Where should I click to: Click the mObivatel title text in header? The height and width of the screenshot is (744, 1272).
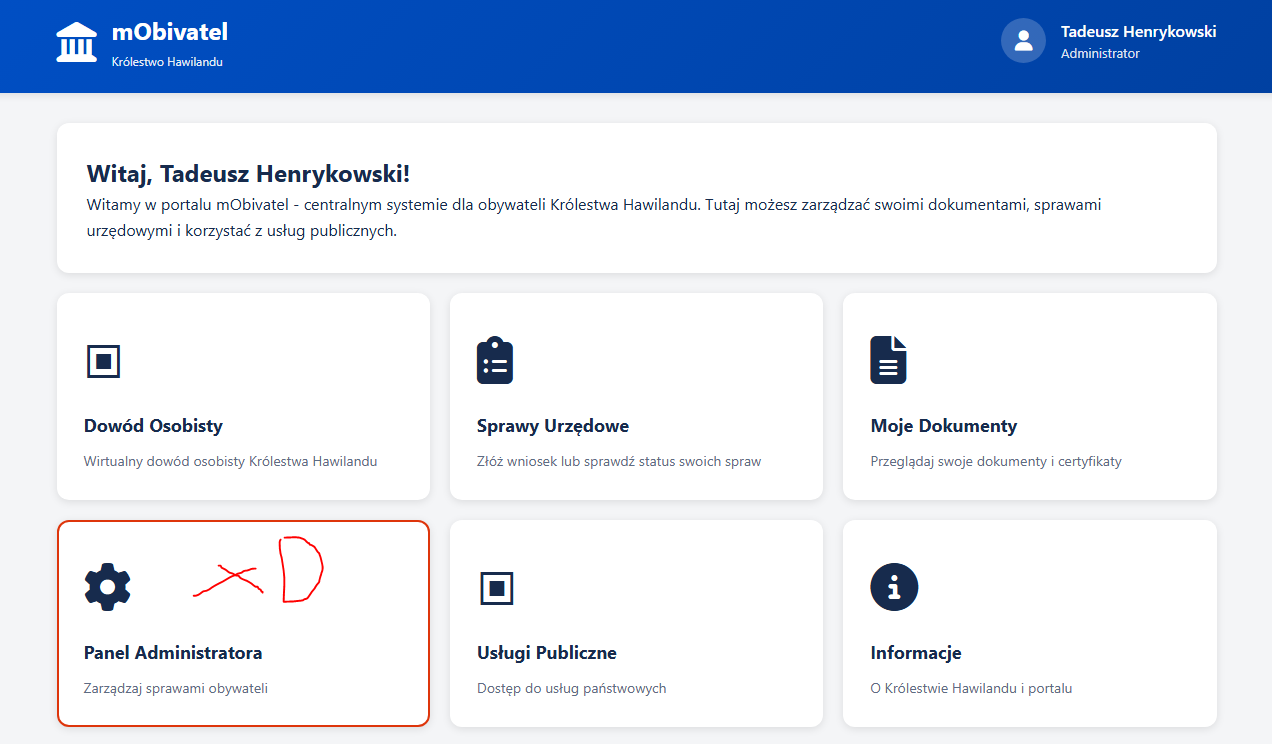[x=170, y=32]
